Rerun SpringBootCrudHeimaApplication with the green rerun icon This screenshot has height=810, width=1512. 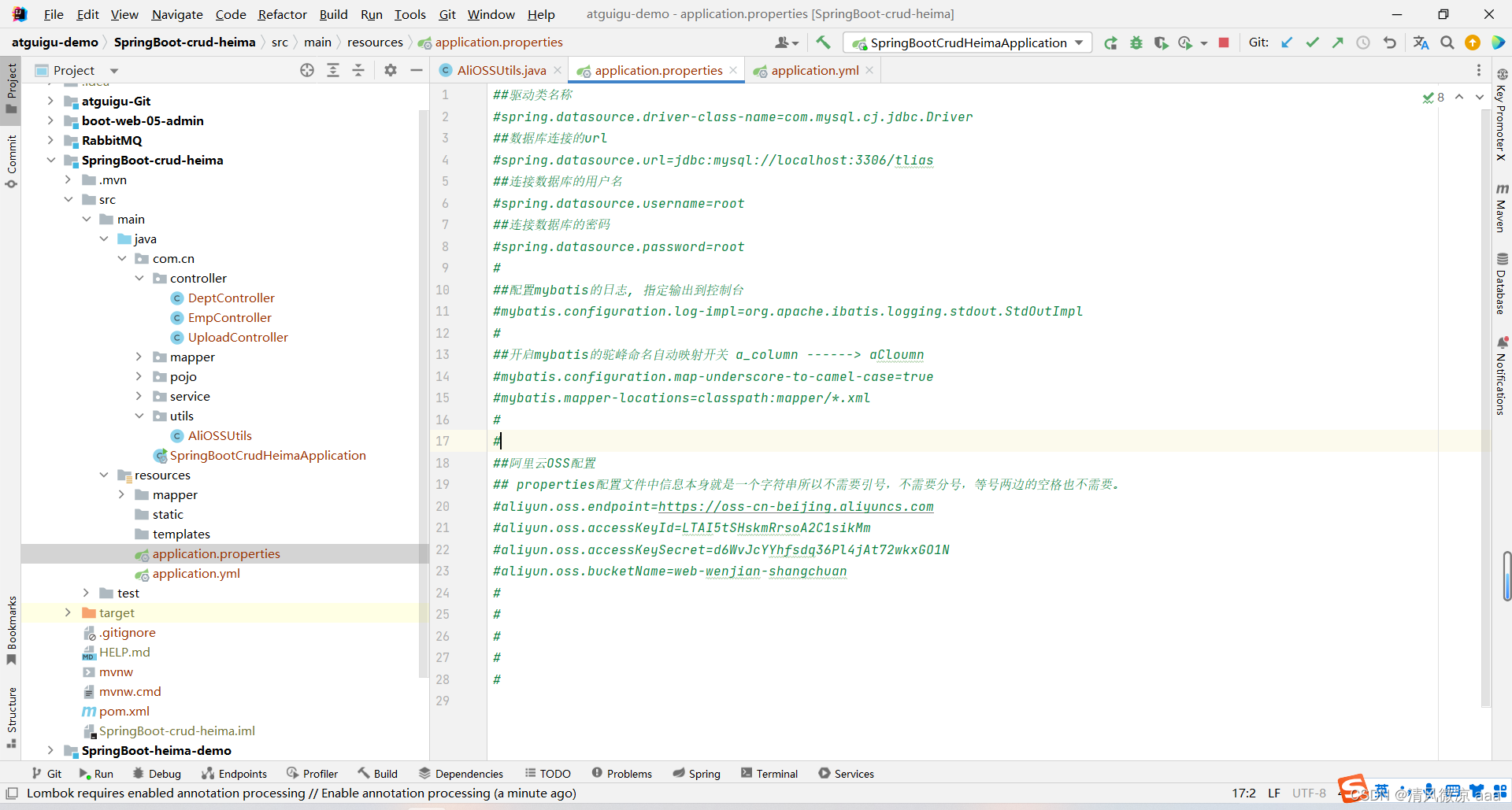(x=1110, y=43)
